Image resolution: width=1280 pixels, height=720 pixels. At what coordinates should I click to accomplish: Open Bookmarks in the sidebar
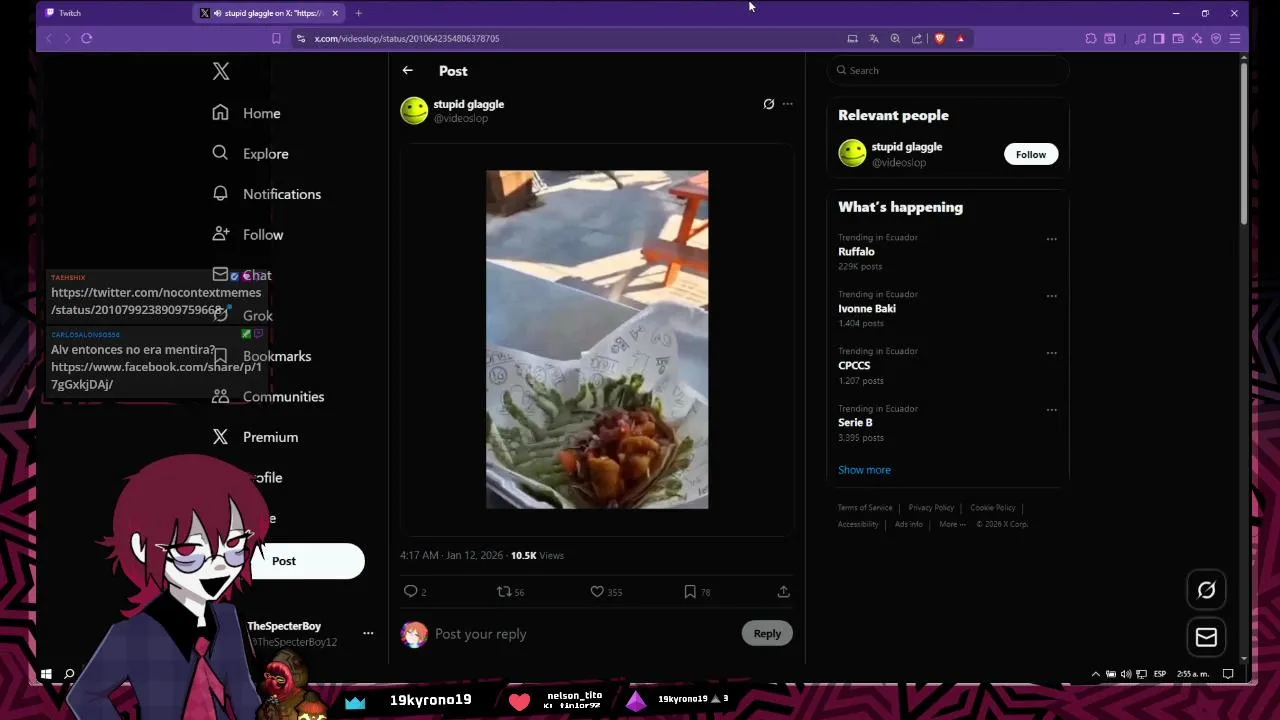pyautogui.click(x=277, y=356)
